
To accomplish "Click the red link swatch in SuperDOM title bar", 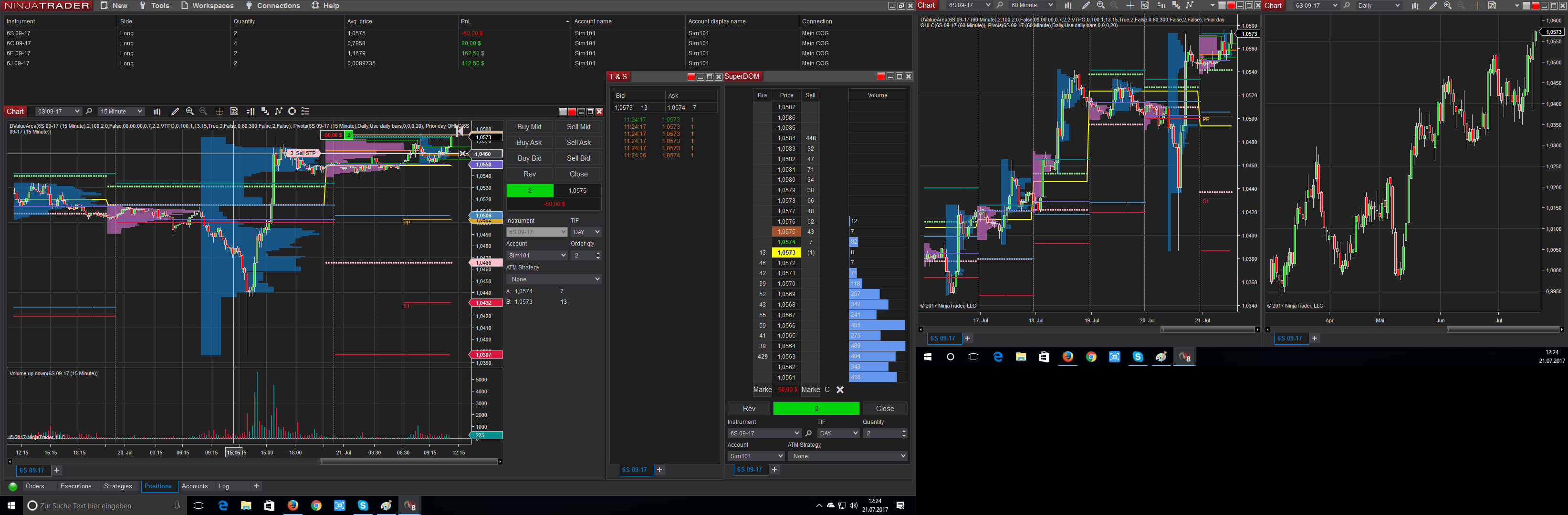I will pyautogui.click(x=881, y=76).
